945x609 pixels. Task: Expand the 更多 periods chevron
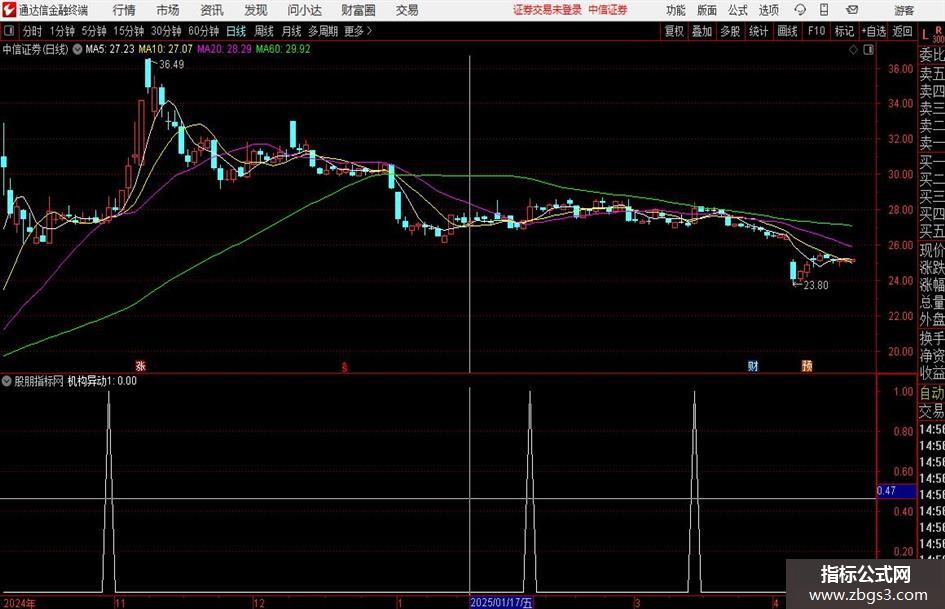(x=370, y=31)
